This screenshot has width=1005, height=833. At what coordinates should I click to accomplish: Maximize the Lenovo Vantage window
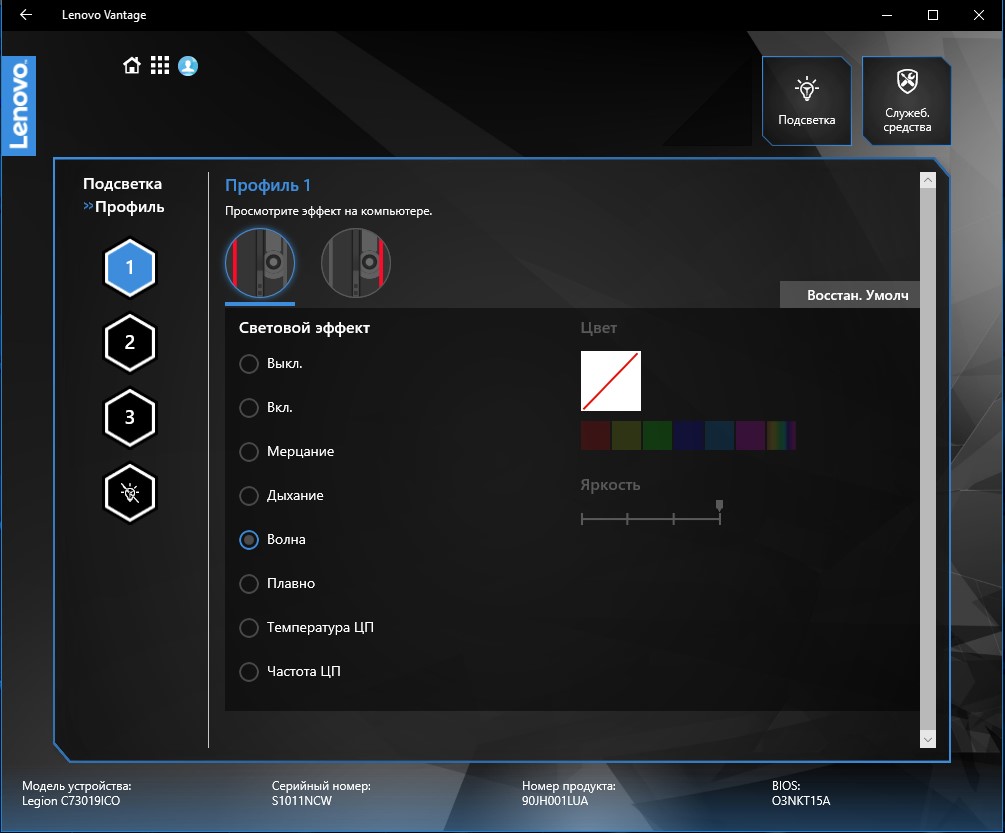[x=933, y=15]
